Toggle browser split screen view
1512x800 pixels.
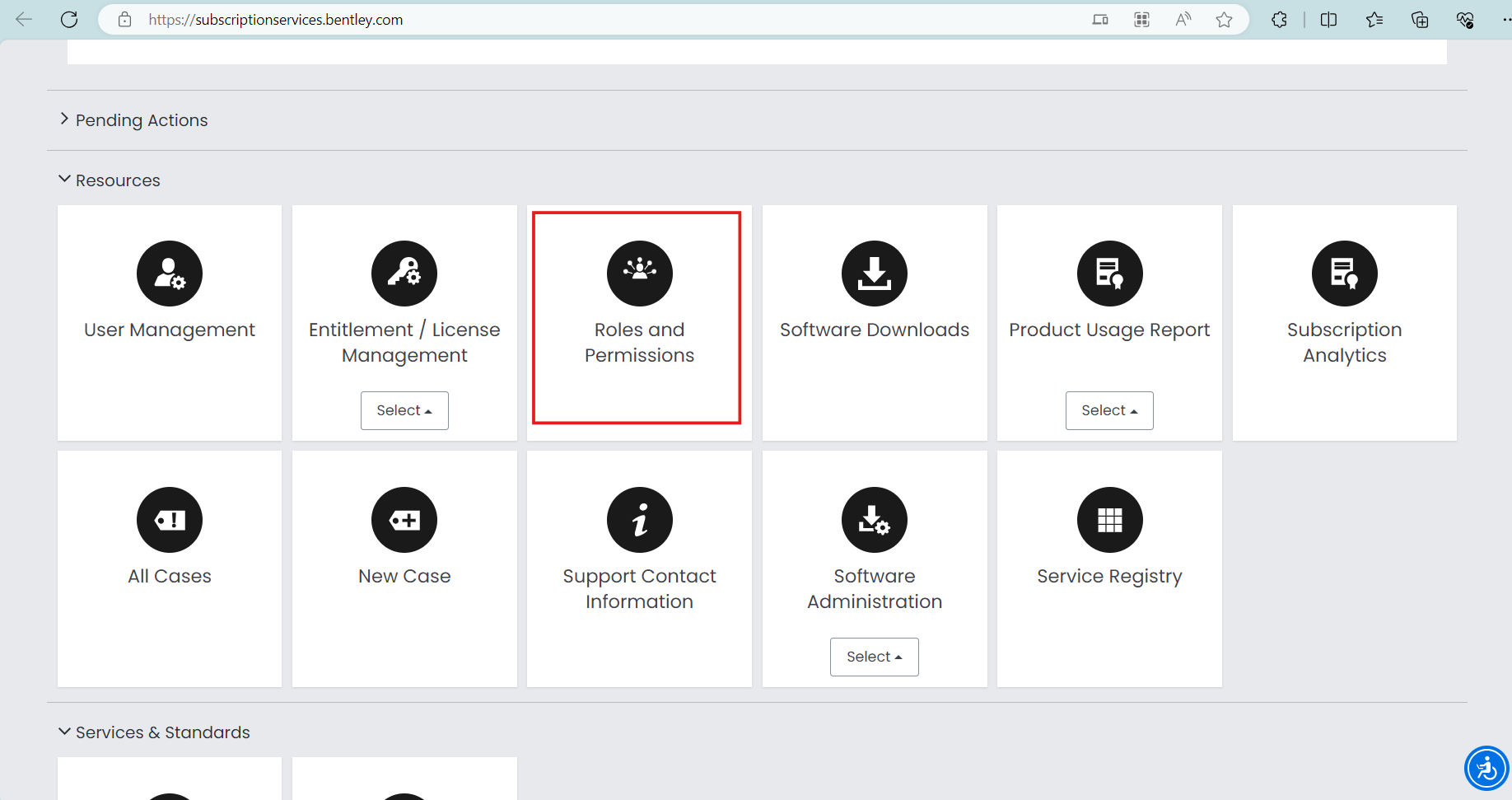pyautogui.click(x=1328, y=20)
